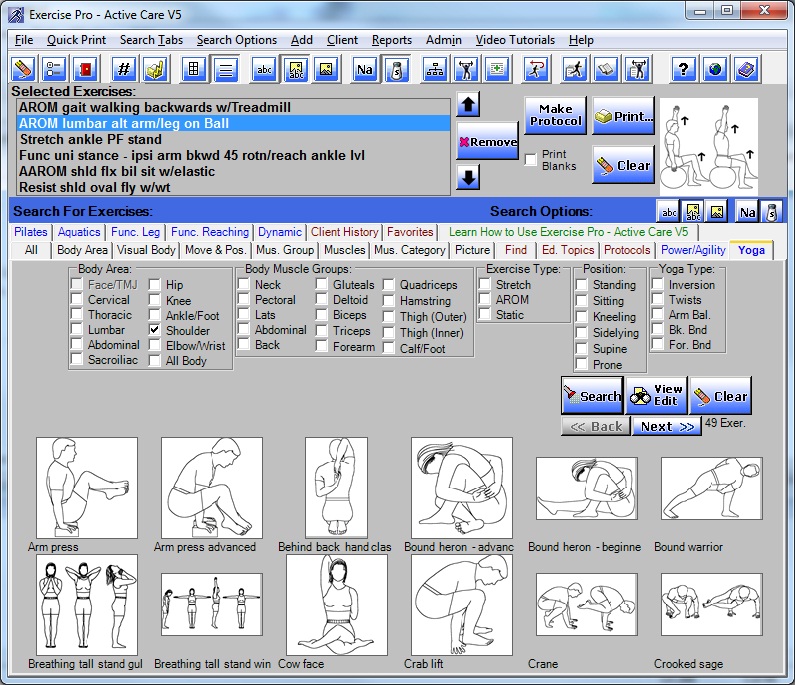Viewport: 795px width, 685px height.
Task: Open help with the question mark icon
Action: [x=683, y=69]
